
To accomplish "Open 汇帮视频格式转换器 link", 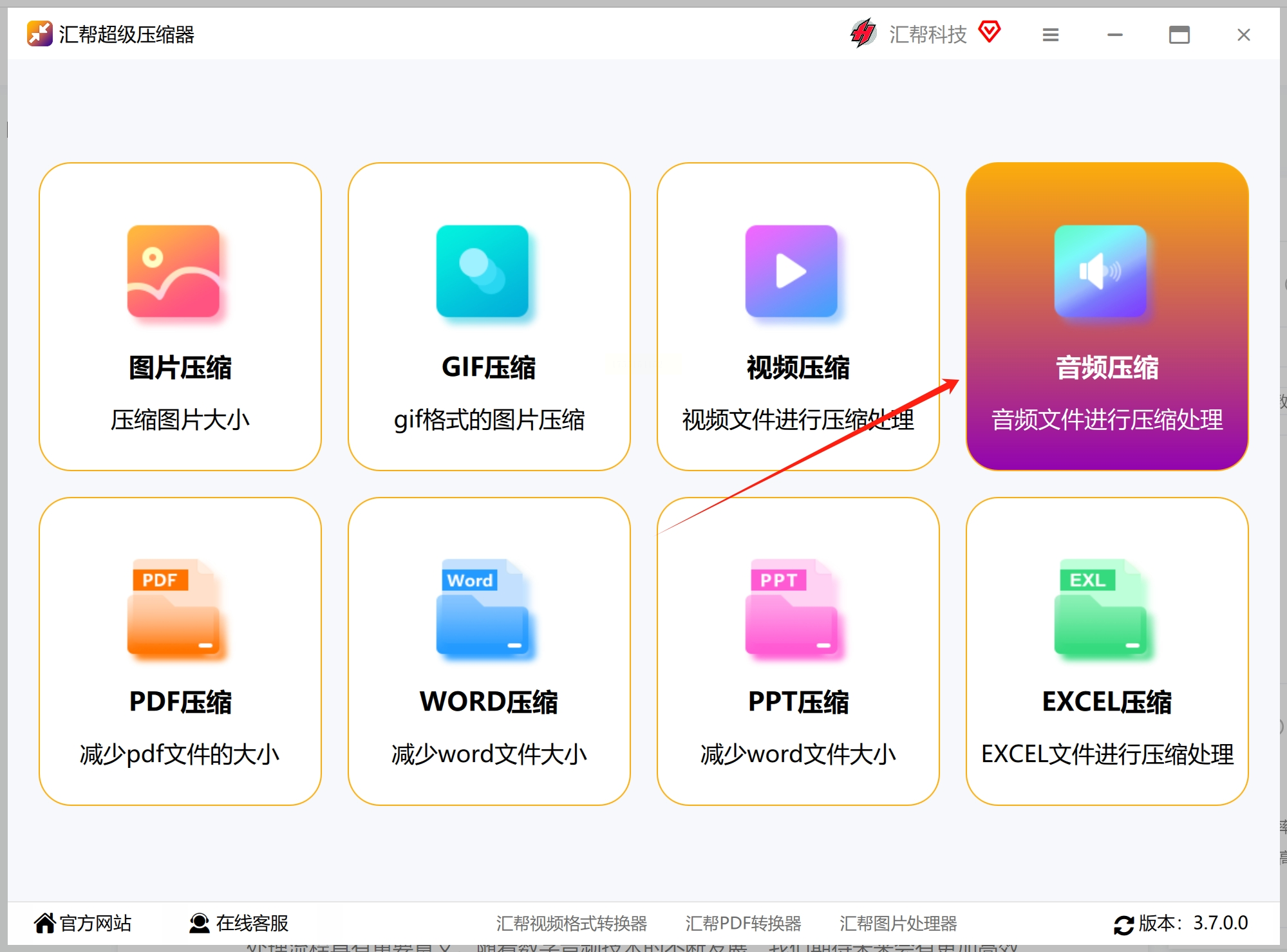I will pyautogui.click(x=571, y=924).
